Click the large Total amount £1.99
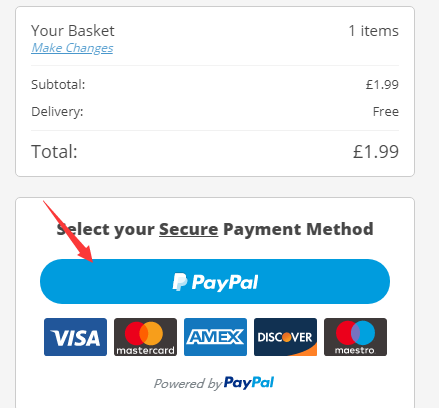Screen dimensions: 439x408 coord(376,152)
